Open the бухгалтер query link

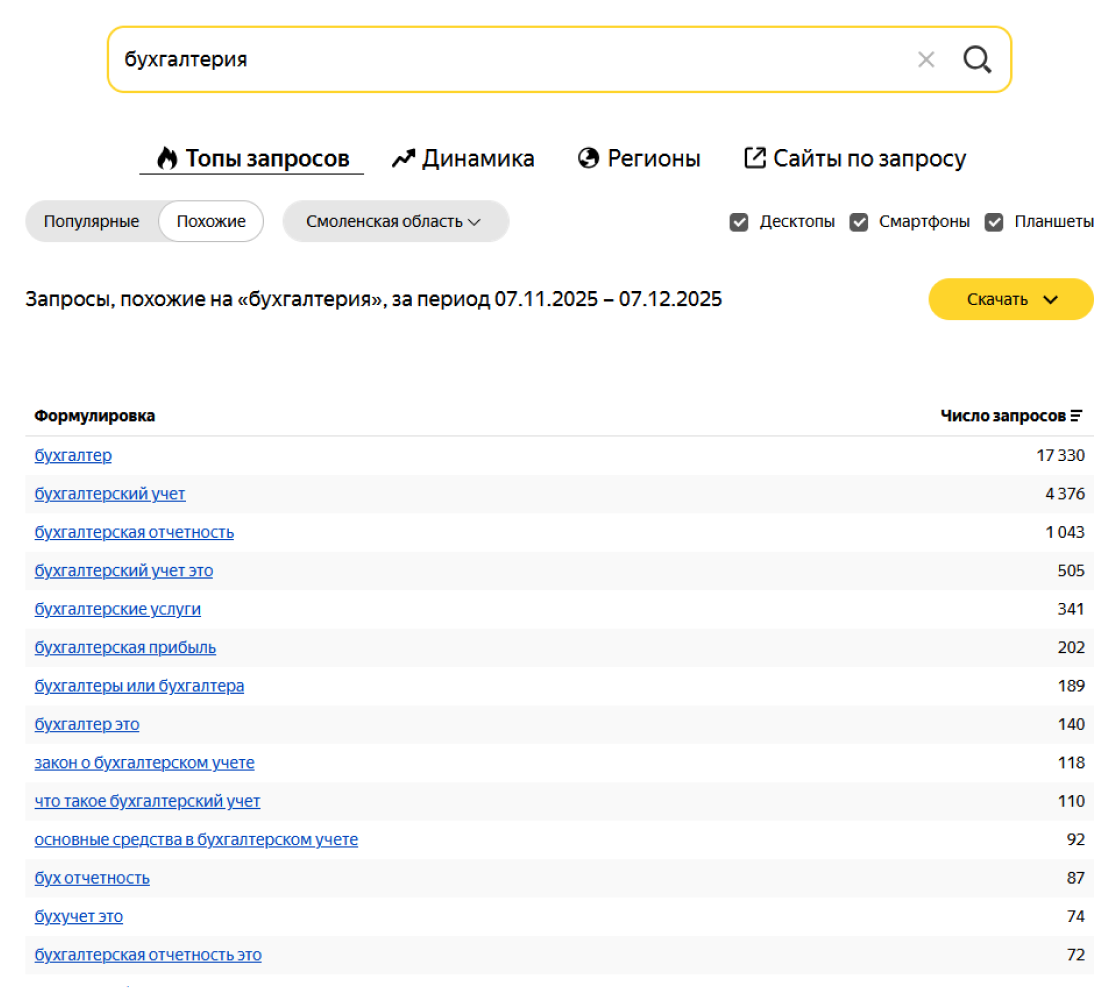73,456
